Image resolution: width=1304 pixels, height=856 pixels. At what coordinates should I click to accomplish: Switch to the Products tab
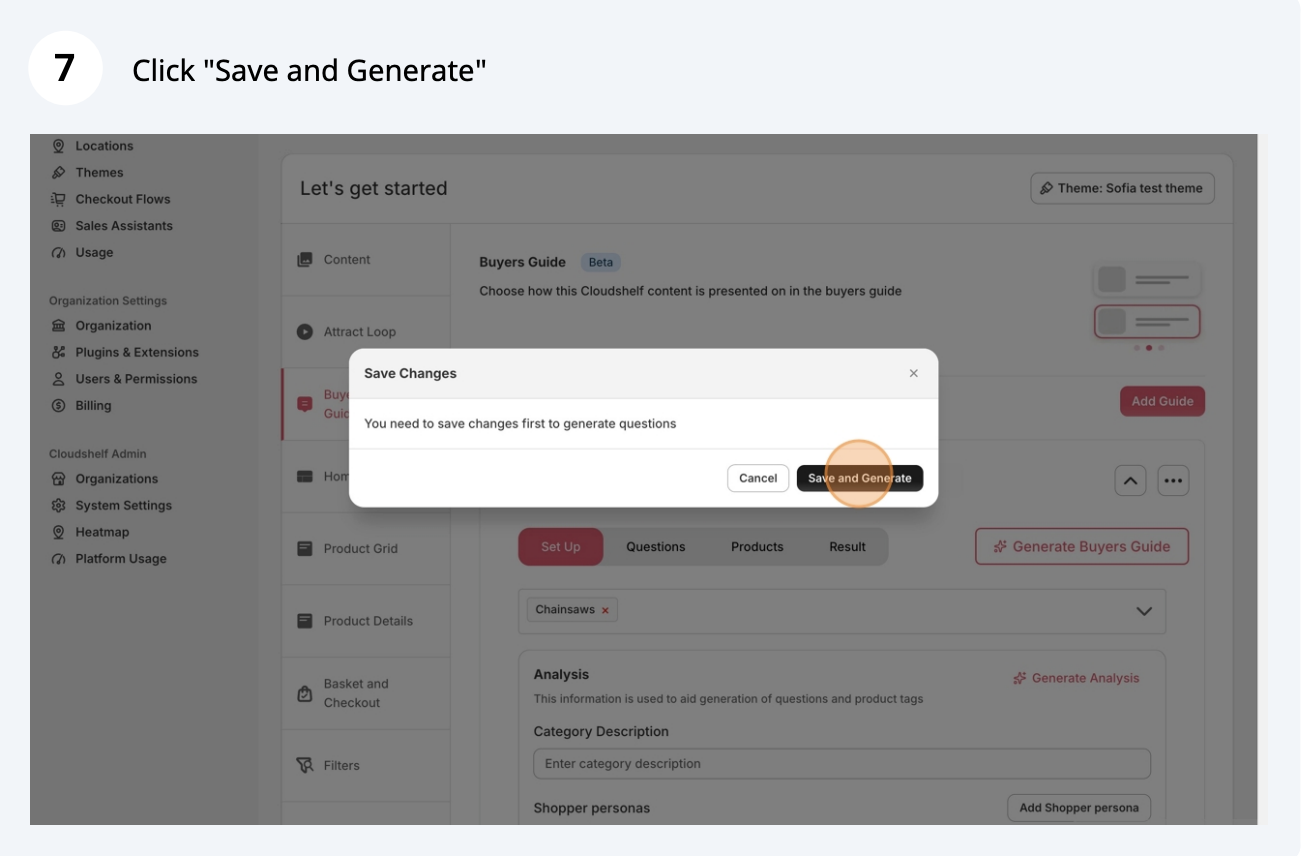pos(756,547)
